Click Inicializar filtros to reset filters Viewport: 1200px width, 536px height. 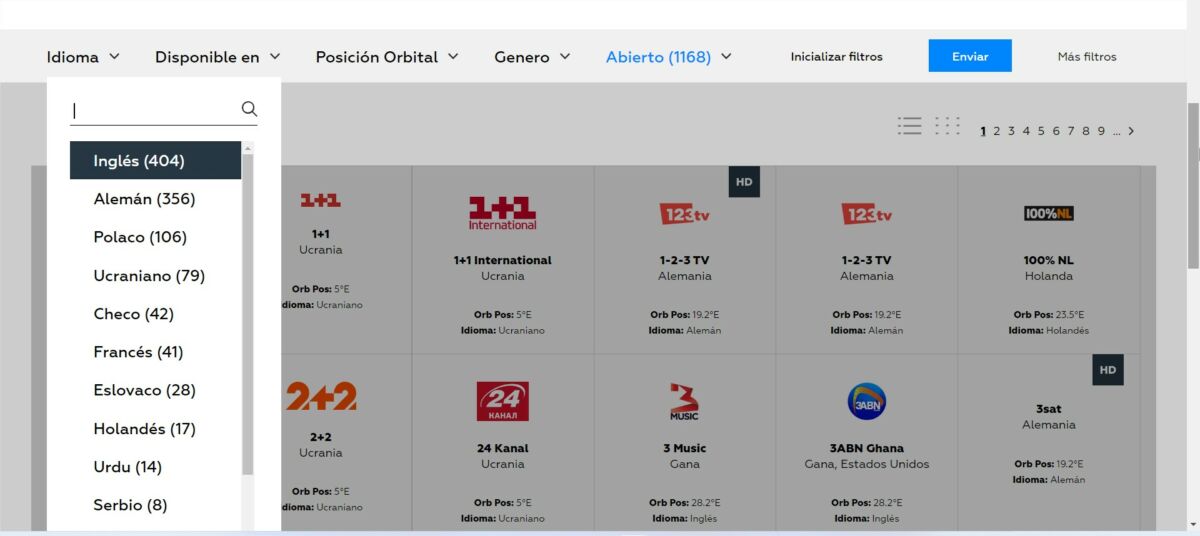click(836, 57)
